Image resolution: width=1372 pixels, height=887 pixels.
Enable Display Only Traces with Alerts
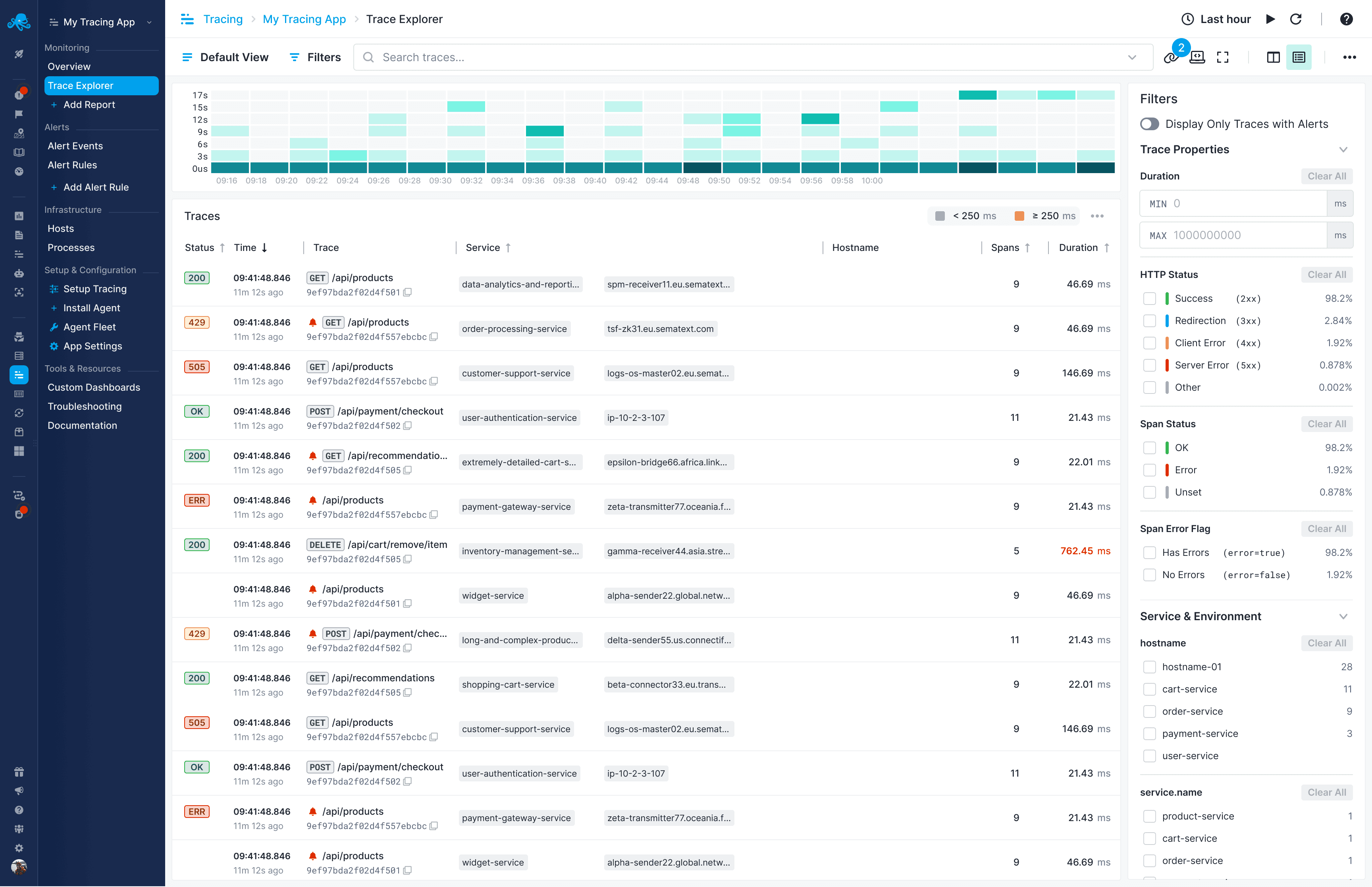click(1149, 124)
